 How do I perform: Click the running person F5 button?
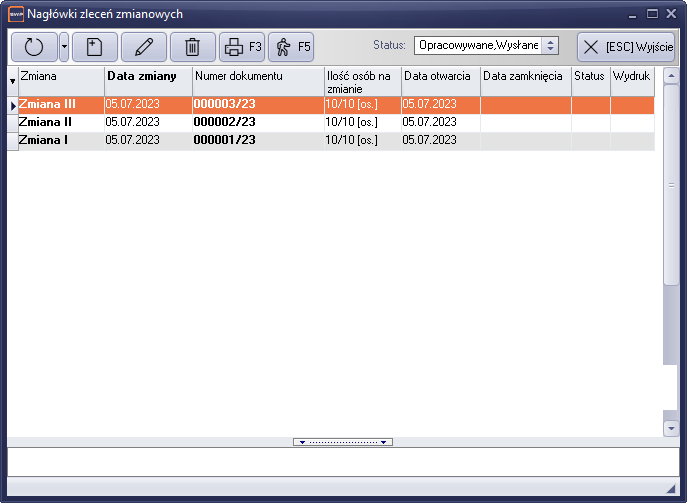291,47
